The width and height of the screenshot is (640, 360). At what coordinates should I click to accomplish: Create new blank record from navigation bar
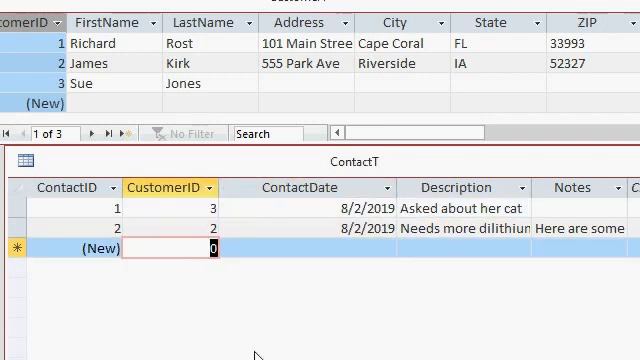tap(125, 133)
